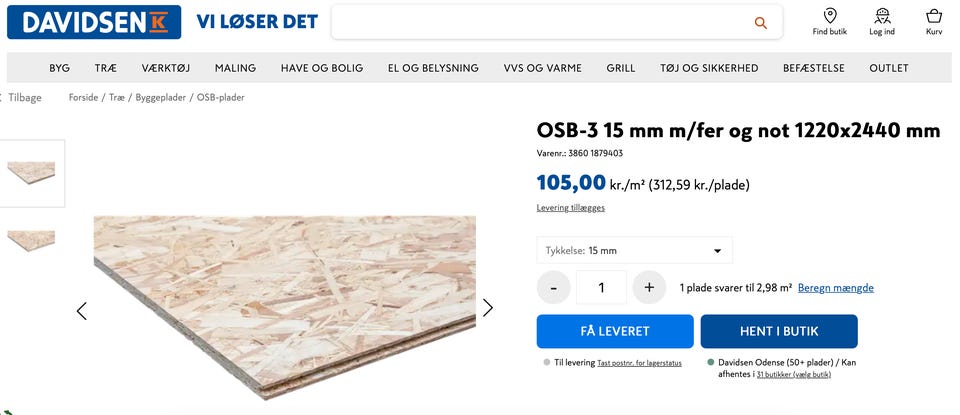Image resolution: width=960 pixels, height=415 pixels.
Task: Open the Kurv shopping basket
Action: (934, 22)
